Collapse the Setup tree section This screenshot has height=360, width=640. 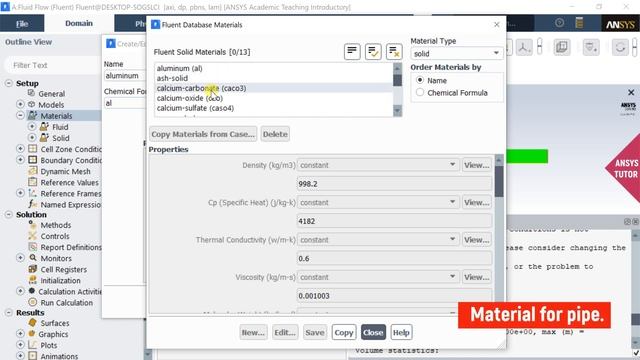[x=9, y=83]
